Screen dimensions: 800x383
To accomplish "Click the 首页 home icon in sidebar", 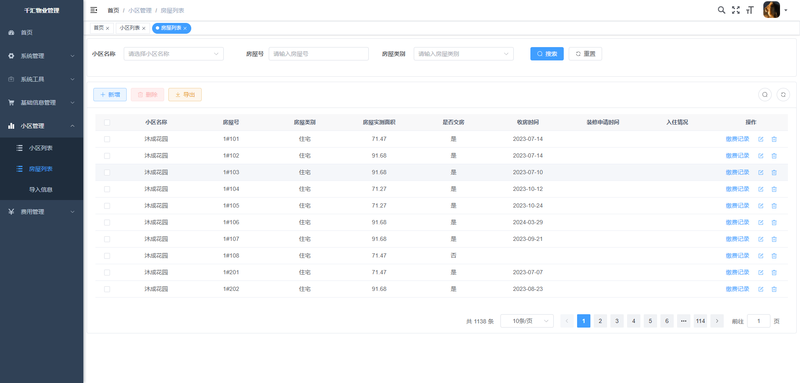I will pyautogui.click(x=11, y=33).
